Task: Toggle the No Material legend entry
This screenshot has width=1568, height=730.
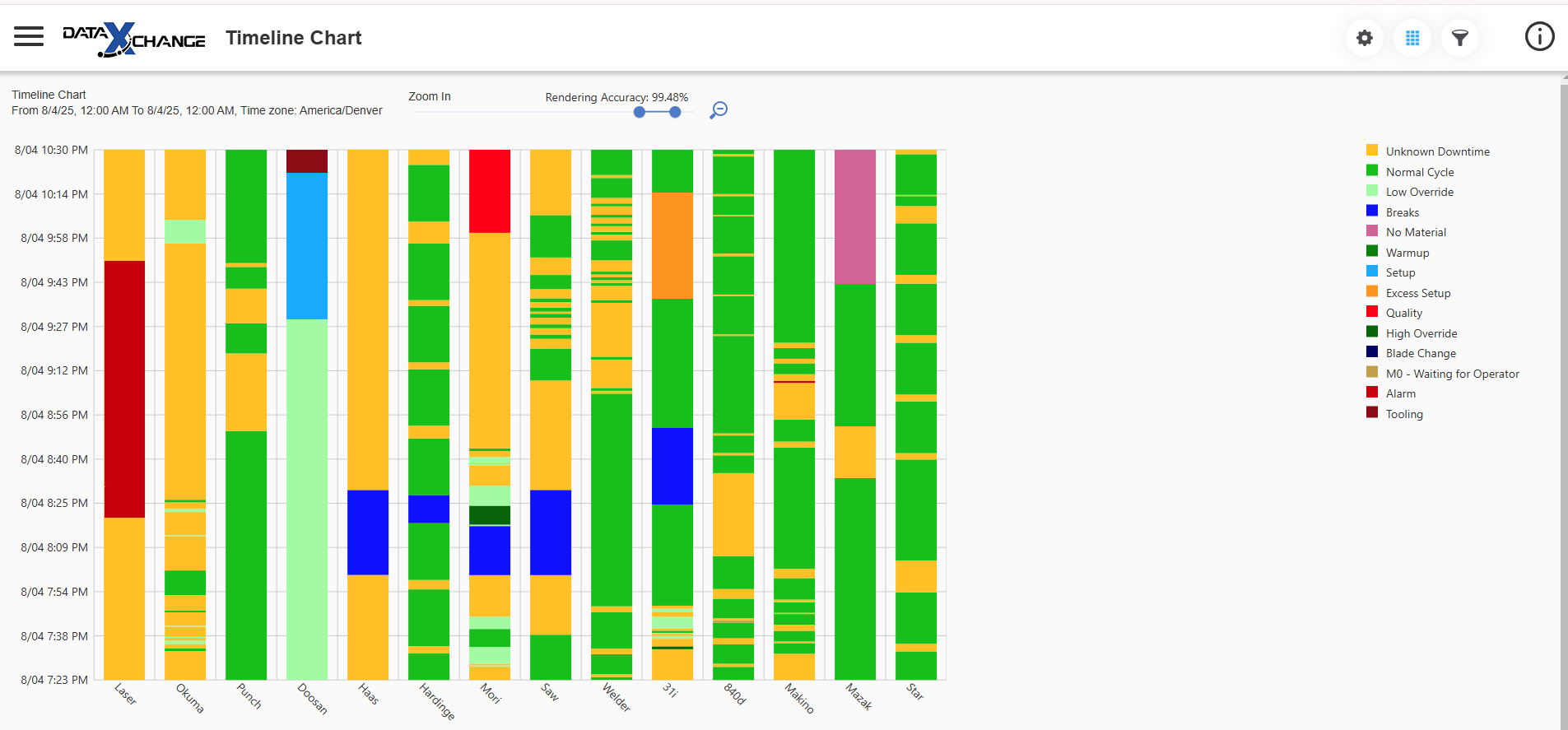Action: (1415, 232)
